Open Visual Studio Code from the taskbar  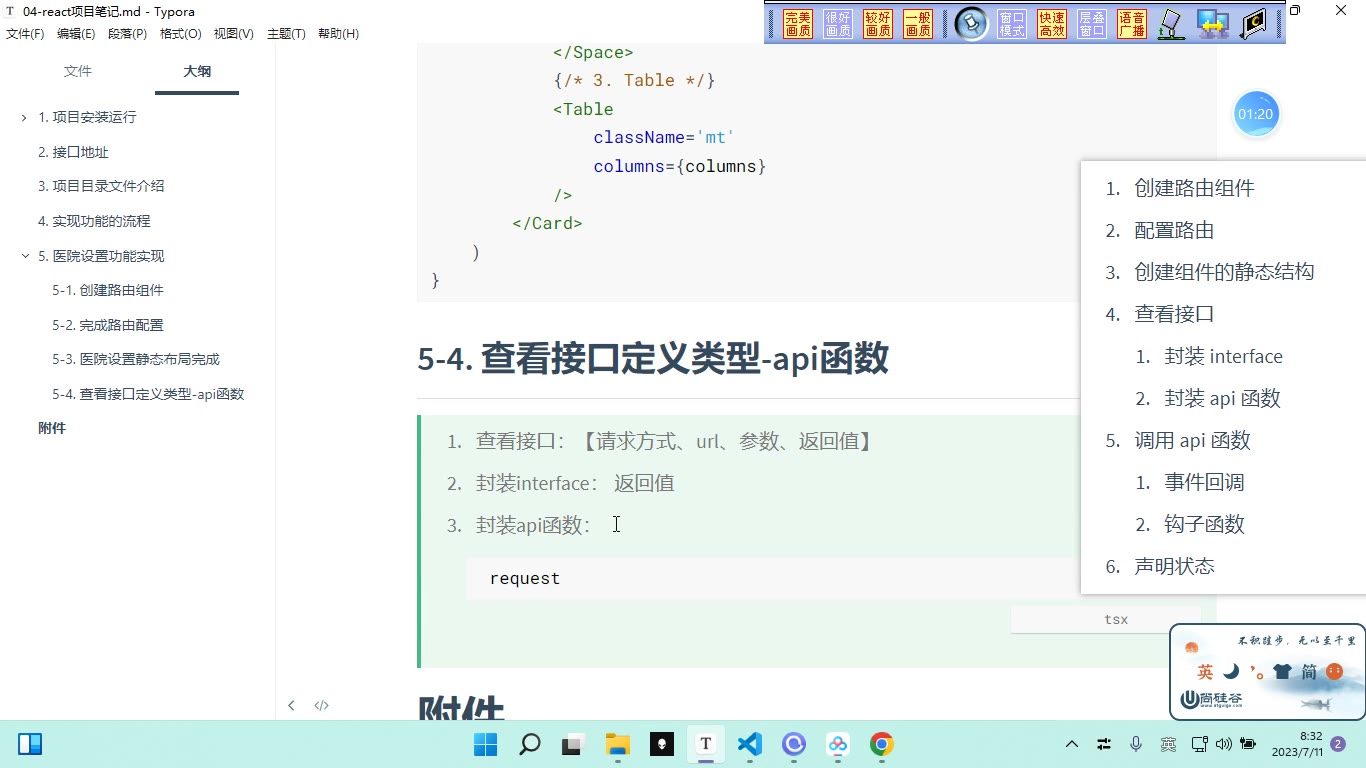coord(750,744)
